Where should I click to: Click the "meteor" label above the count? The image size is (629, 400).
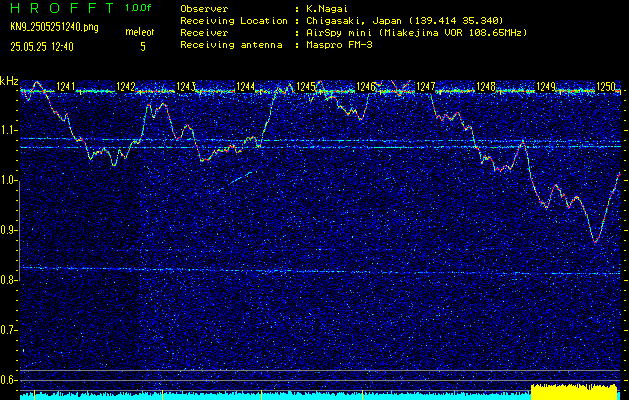pyautogui.click(x=140, y=32)
